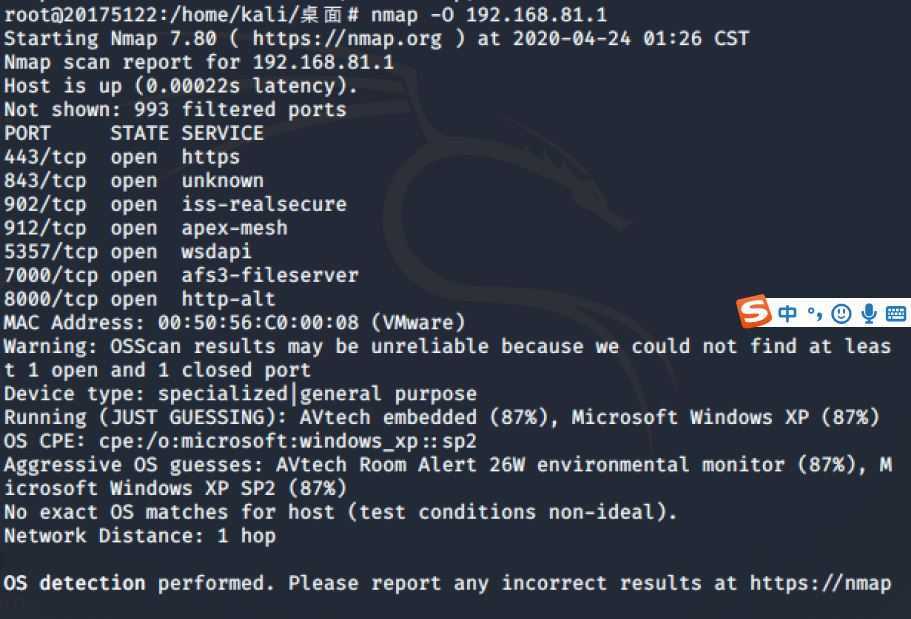
Task: Click the Sogou input method S logo
Action: (754, 312)
